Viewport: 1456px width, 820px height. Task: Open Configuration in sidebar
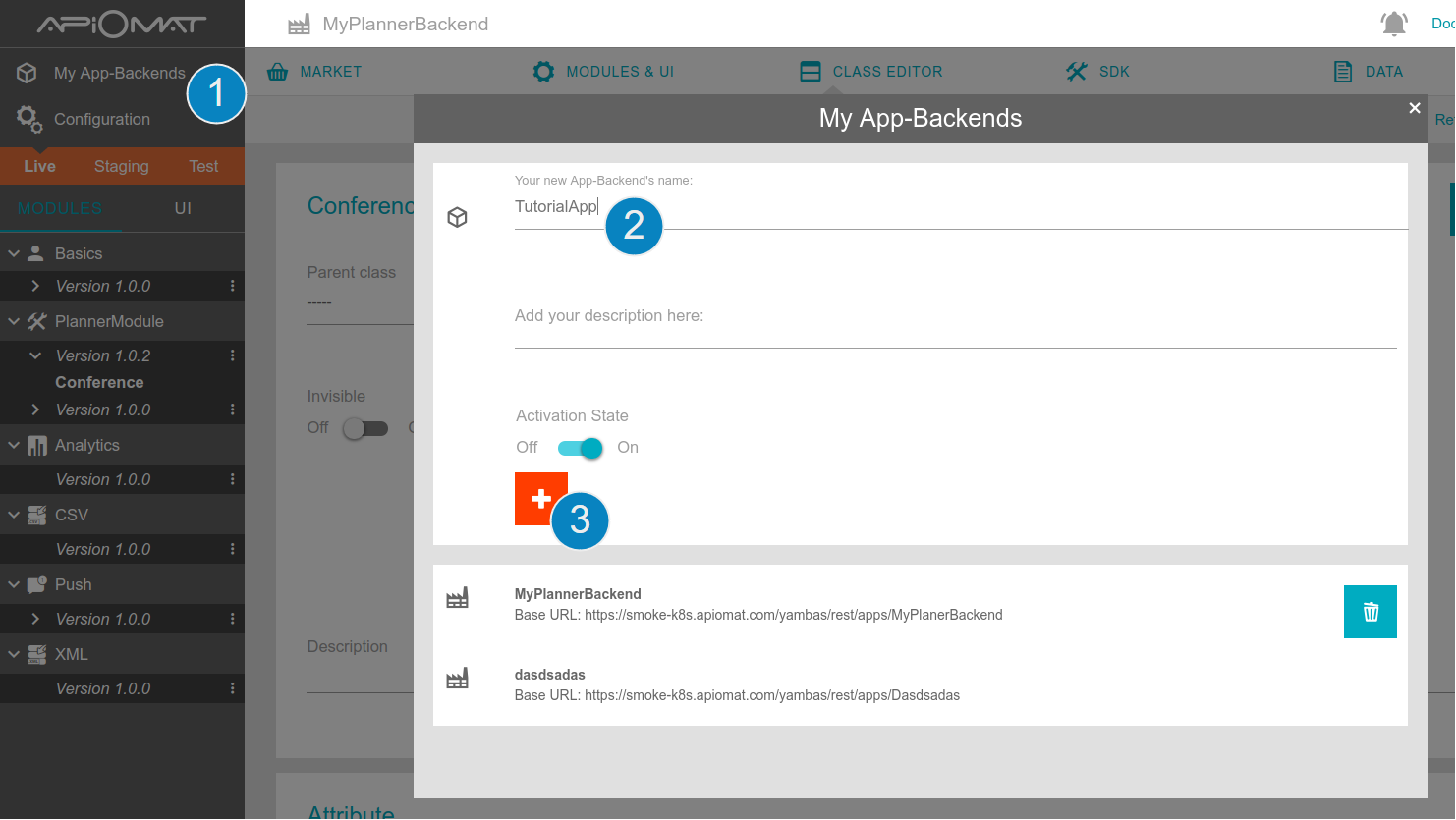pyautogui.click(x=102, y=119)
